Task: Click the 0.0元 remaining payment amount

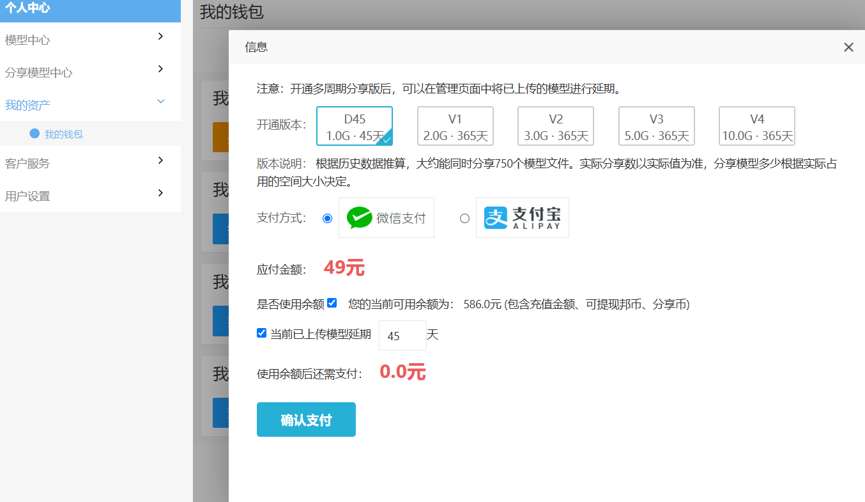Action: click(403, 372)
